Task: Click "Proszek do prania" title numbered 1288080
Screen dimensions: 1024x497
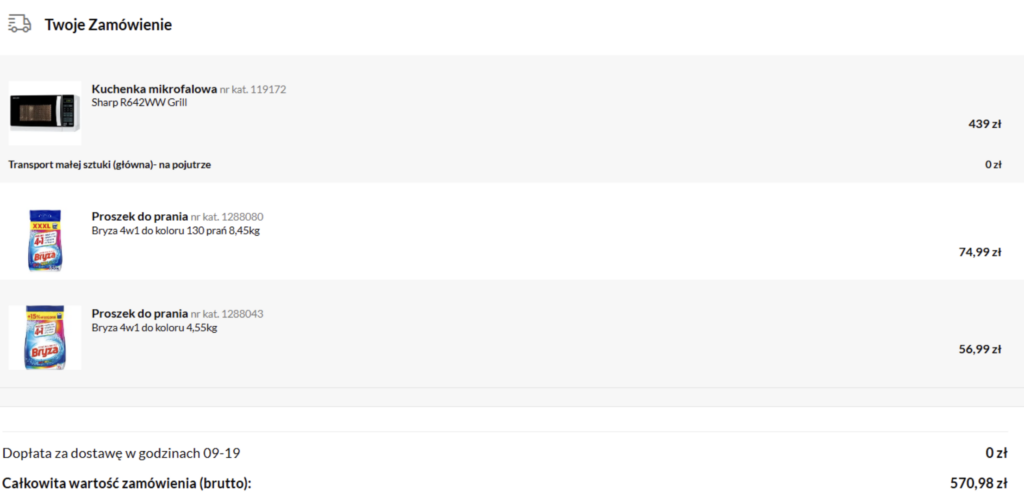Action: pos(139,217)
